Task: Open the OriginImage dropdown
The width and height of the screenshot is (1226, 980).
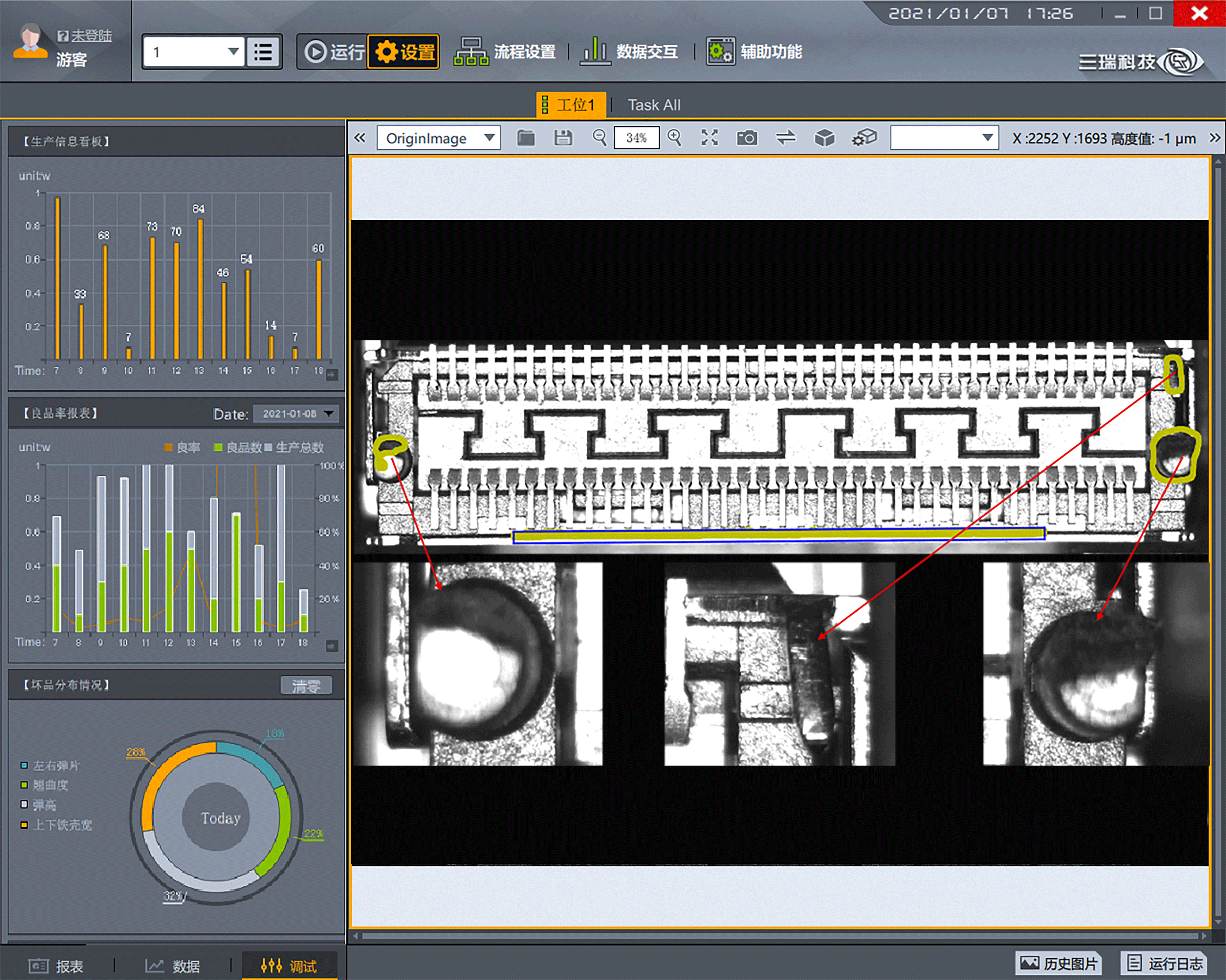Action: pos(439,138)
